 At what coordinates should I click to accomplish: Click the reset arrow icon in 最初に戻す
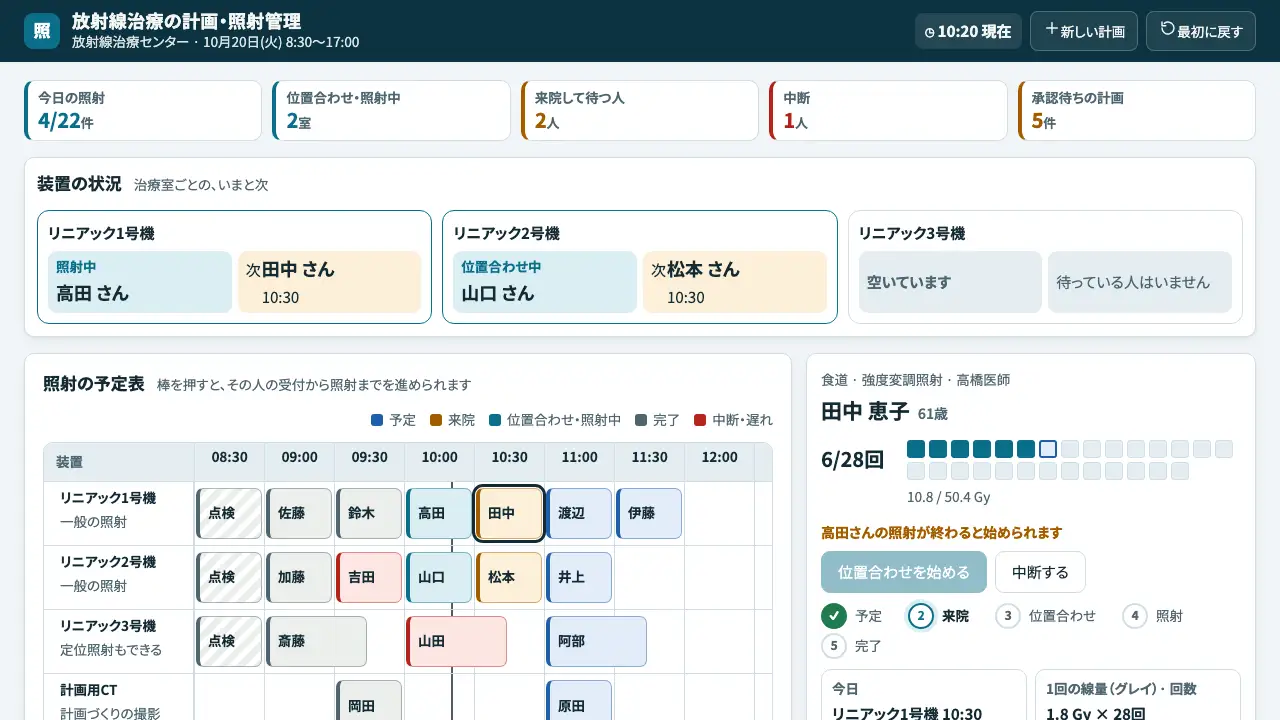pyautogui.click(x=1167, y=30)
